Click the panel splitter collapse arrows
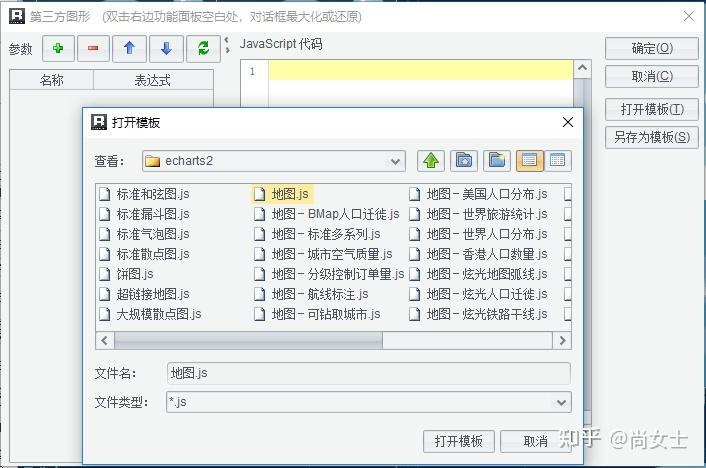Image resolution: width=706 pixels, height=468 pixels. [227, 45]
